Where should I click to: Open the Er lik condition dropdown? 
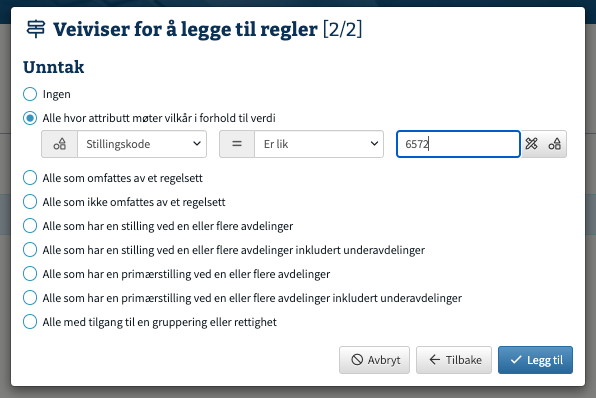(319, 144)
